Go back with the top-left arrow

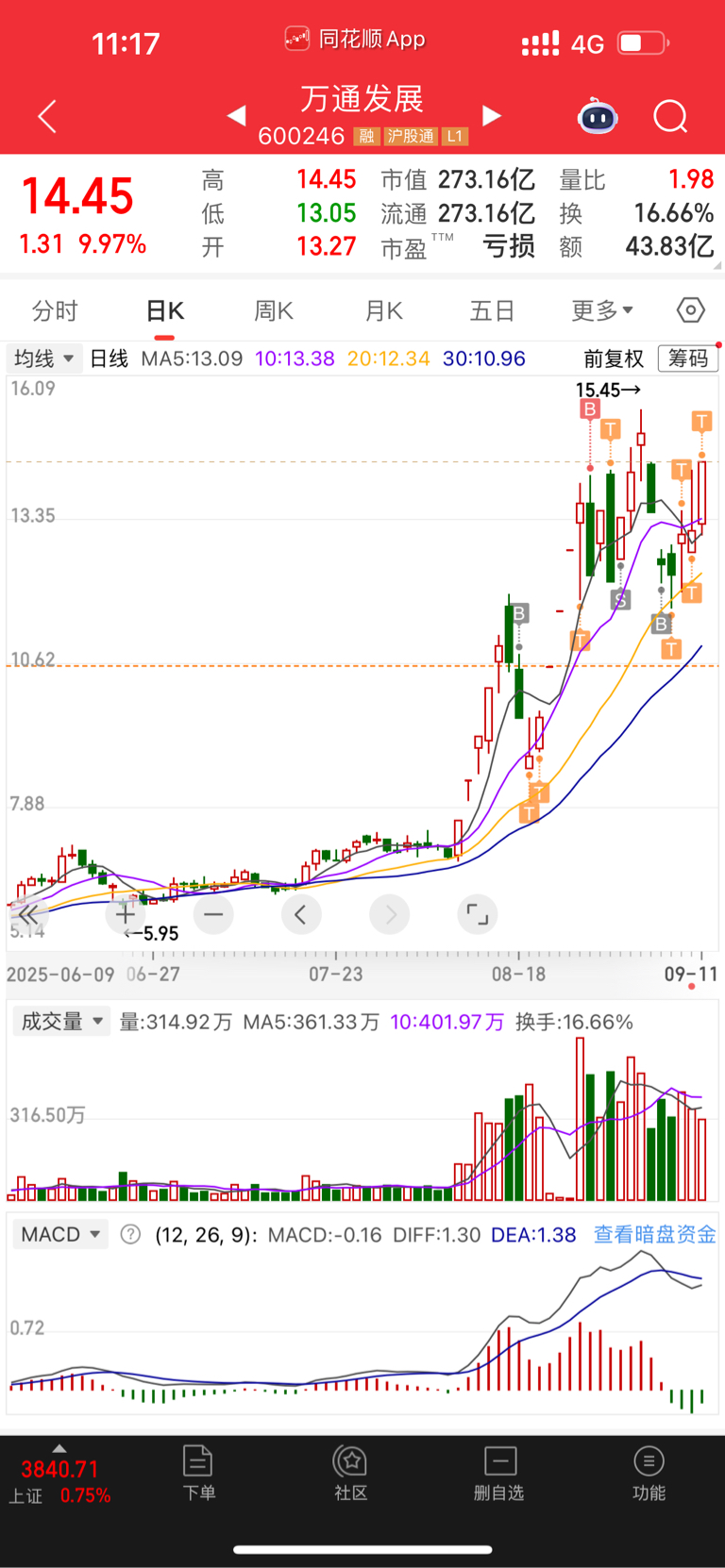tap(47, 116)
